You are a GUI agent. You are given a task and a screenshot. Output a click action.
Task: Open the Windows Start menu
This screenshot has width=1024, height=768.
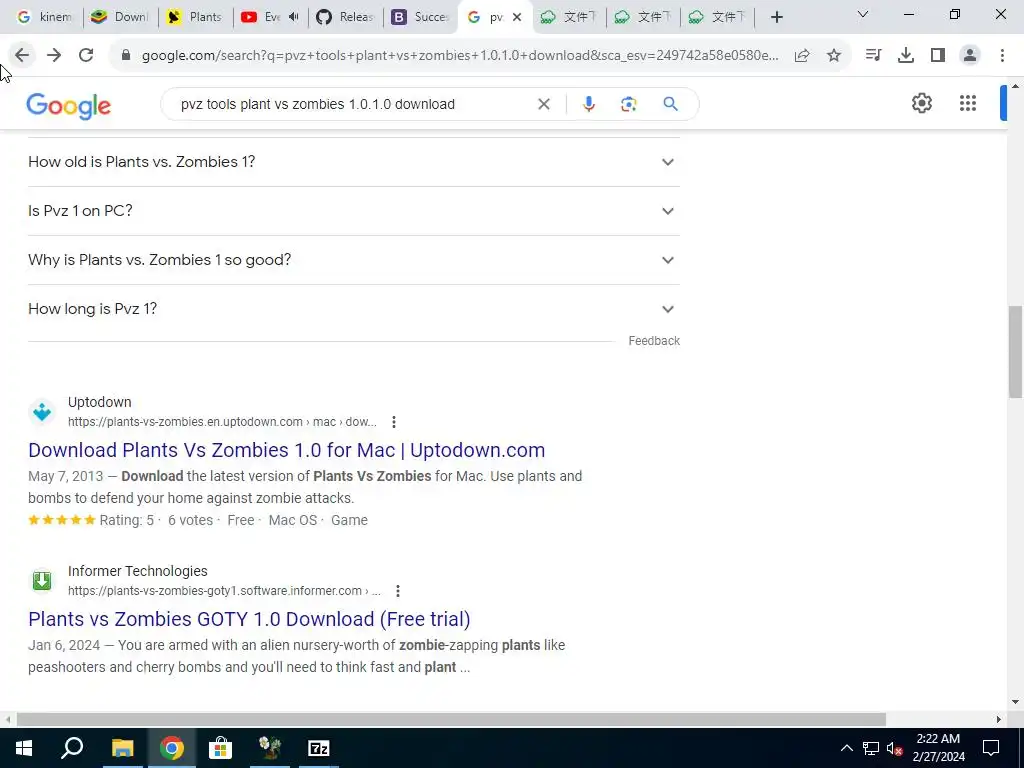click(x=24, y=748)
